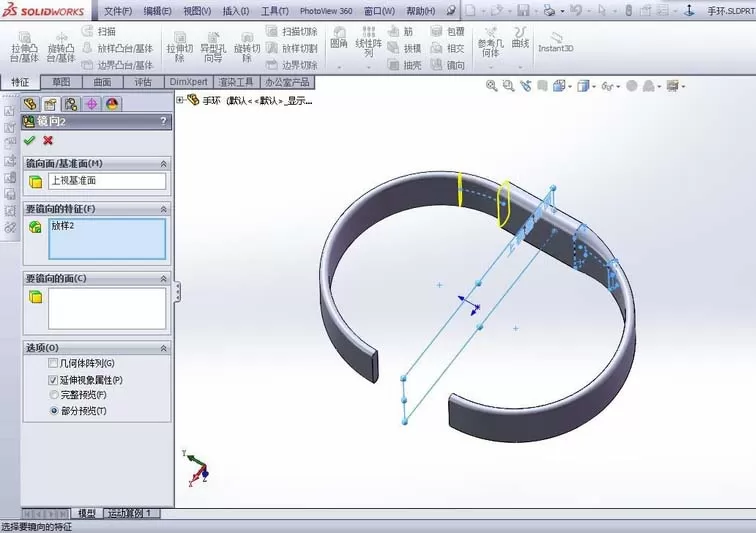Image resolution: width=756 pixels, height=533 pixels.
Task: Switch to the 运动算例 1 tab
Action: pyautogui.click(x=130, y=513)
